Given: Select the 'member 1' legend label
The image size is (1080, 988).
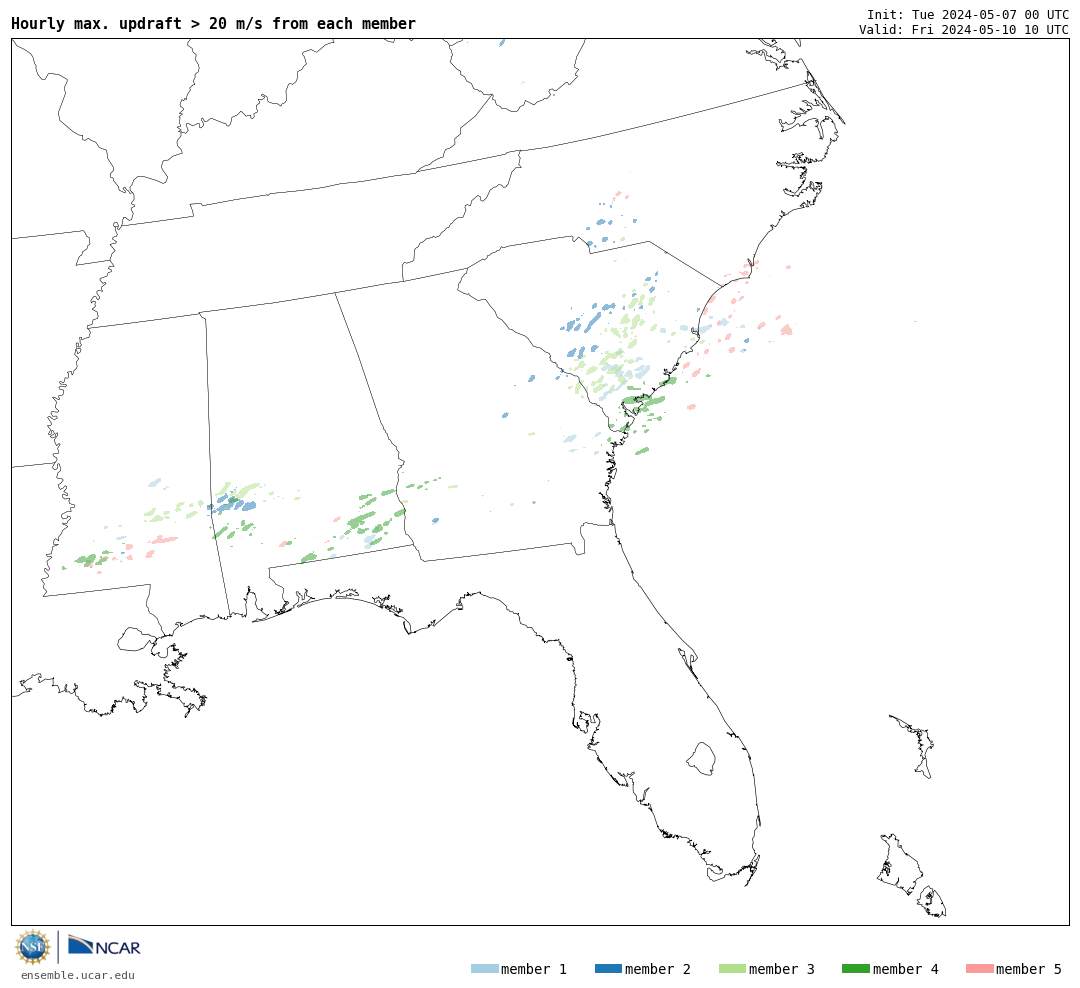Looking at the screenshot, I should (534, 969).
